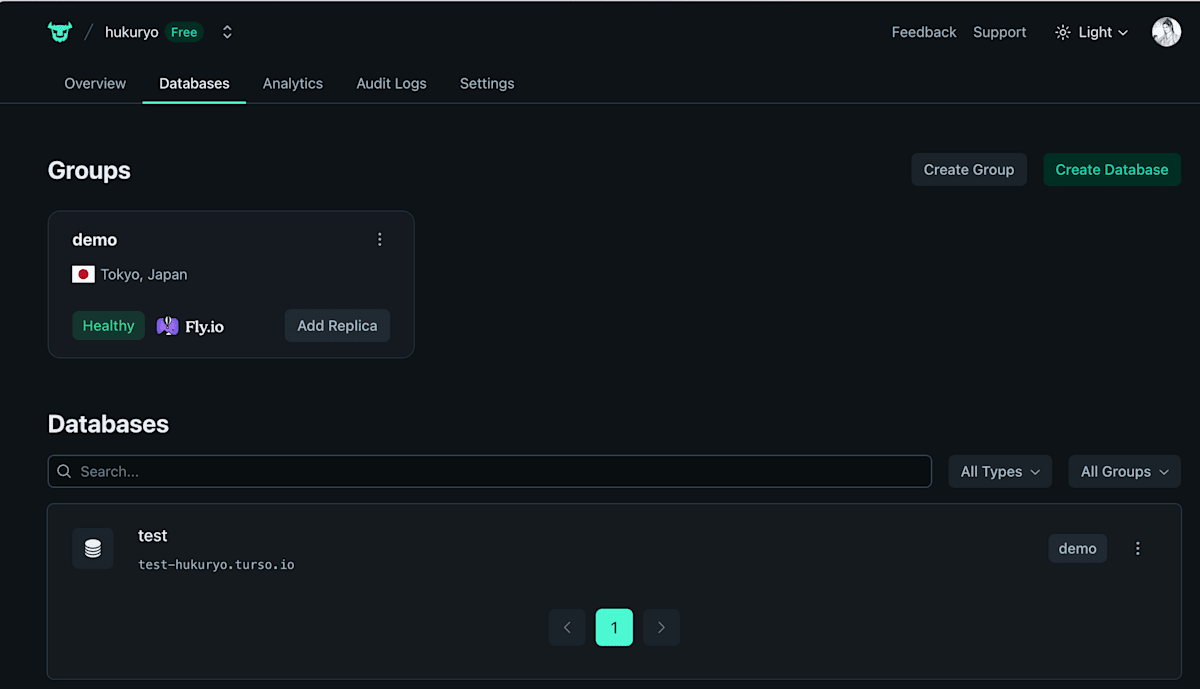Click the test database stack icon
The image size is (1200, 689).
[93, 548]
